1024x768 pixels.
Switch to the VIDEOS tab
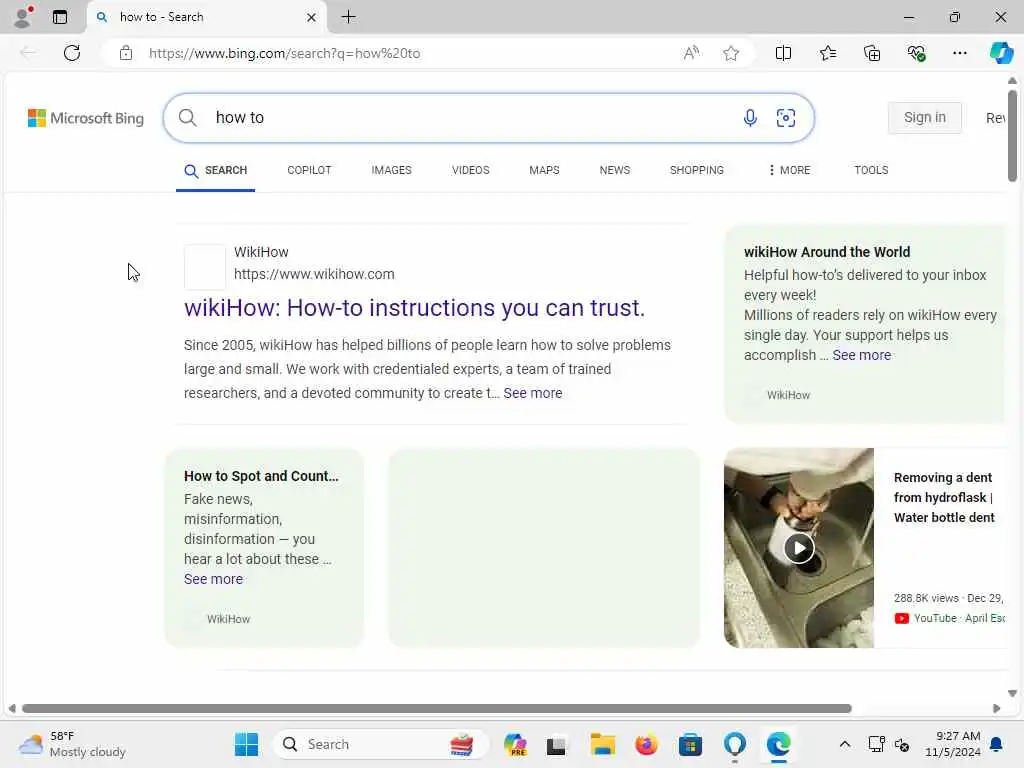pyautogui.click(x=470, y=170)
